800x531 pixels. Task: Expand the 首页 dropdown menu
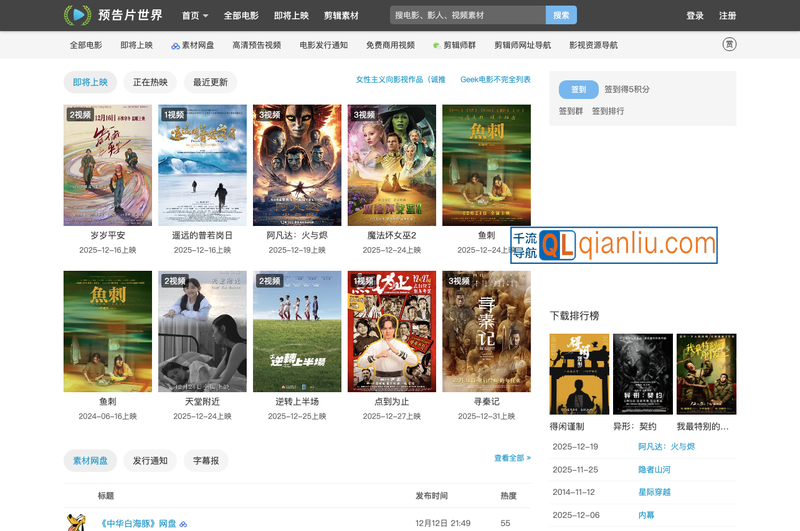pyautogui.click(x=195, y=16)
